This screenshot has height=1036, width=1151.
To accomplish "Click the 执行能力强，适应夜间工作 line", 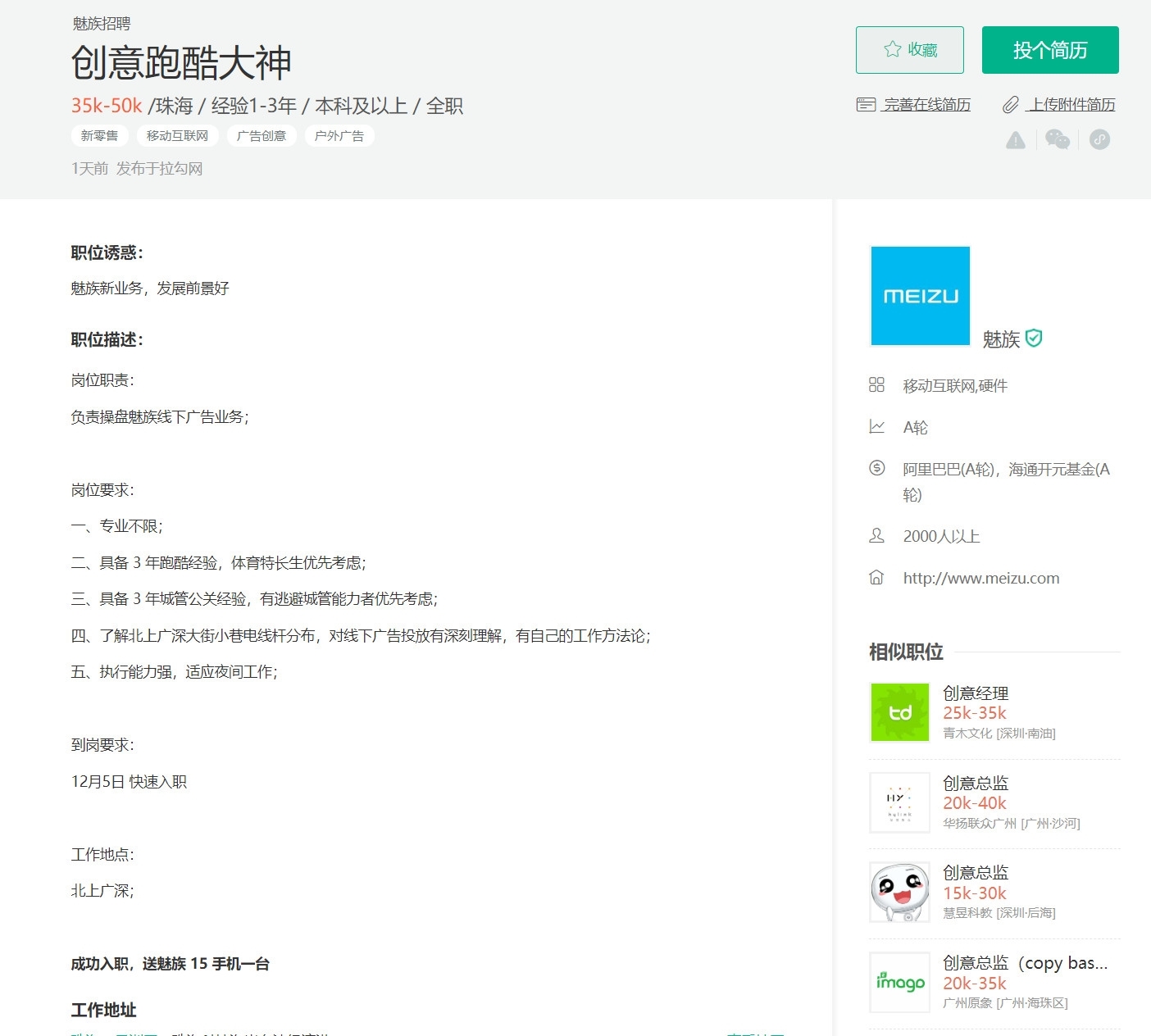I will coord(175,672).
